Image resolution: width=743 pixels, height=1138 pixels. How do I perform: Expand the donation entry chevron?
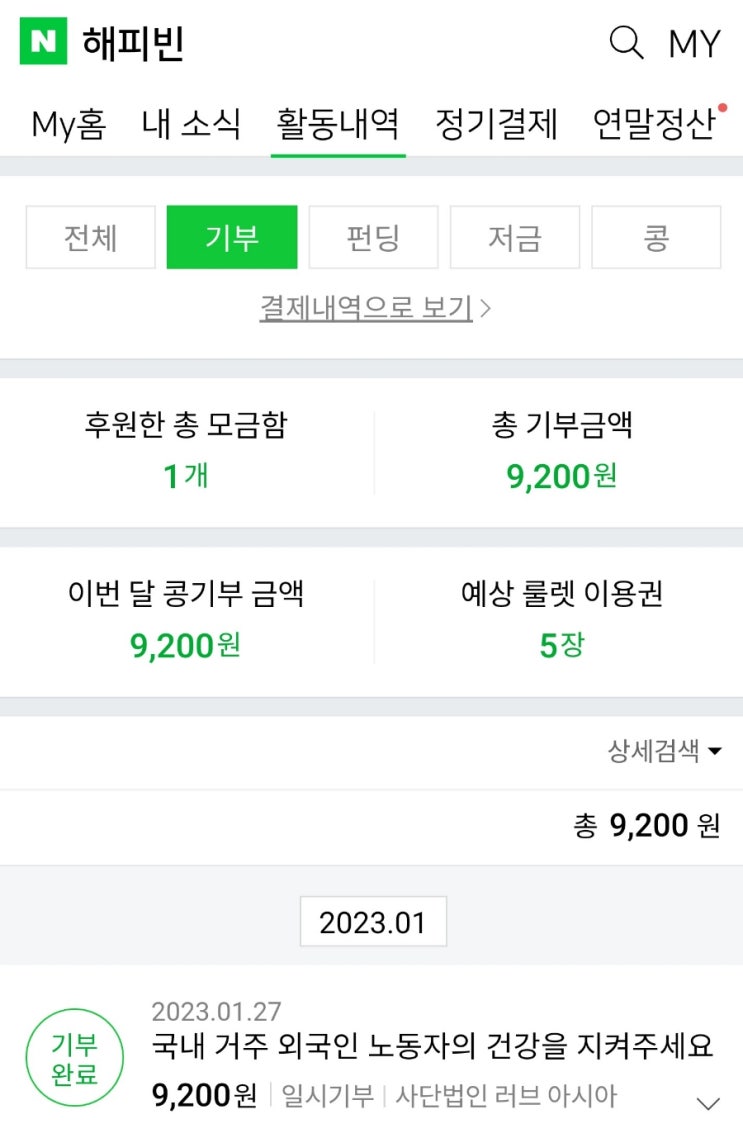[x=708, y=1104]
